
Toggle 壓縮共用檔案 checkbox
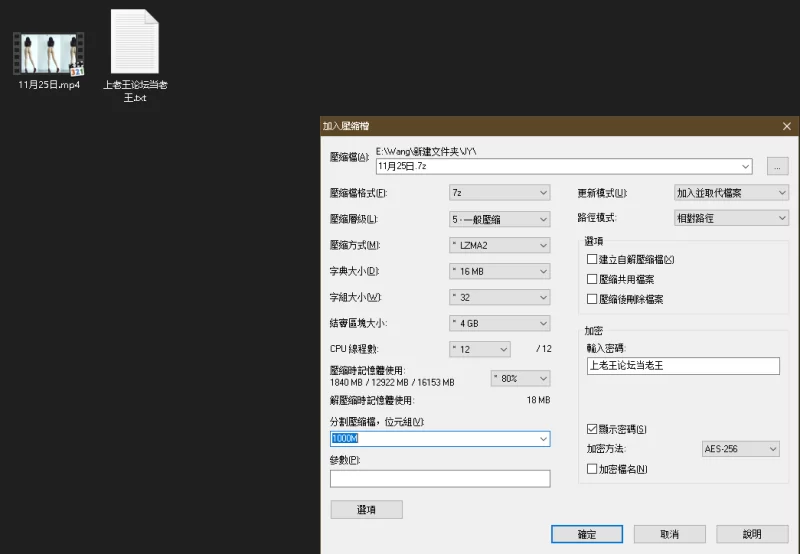592,279
